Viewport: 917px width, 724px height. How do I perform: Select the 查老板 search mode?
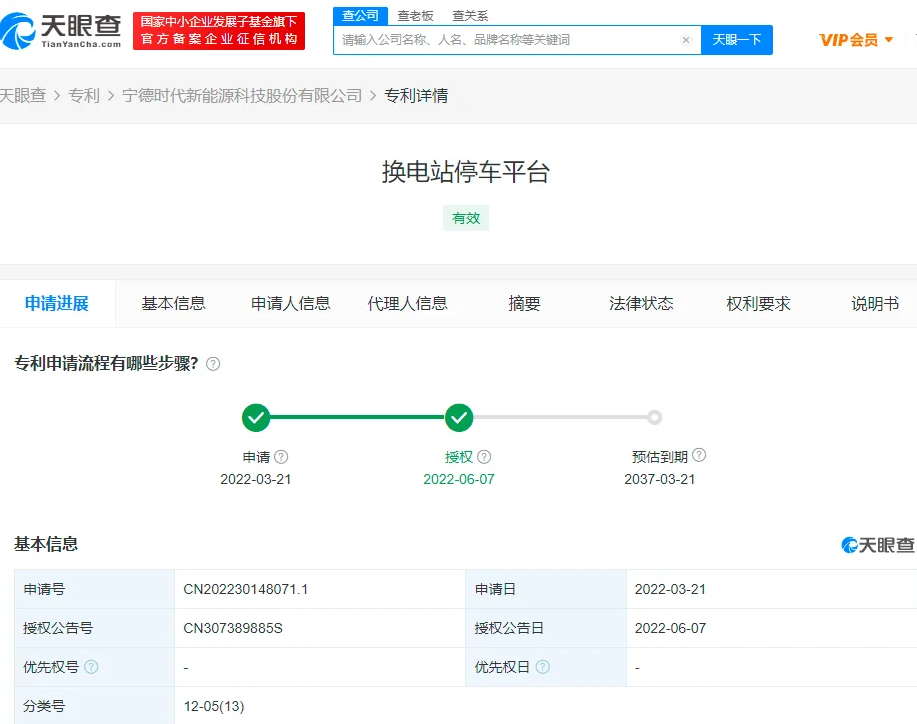(x=416, y=16)
